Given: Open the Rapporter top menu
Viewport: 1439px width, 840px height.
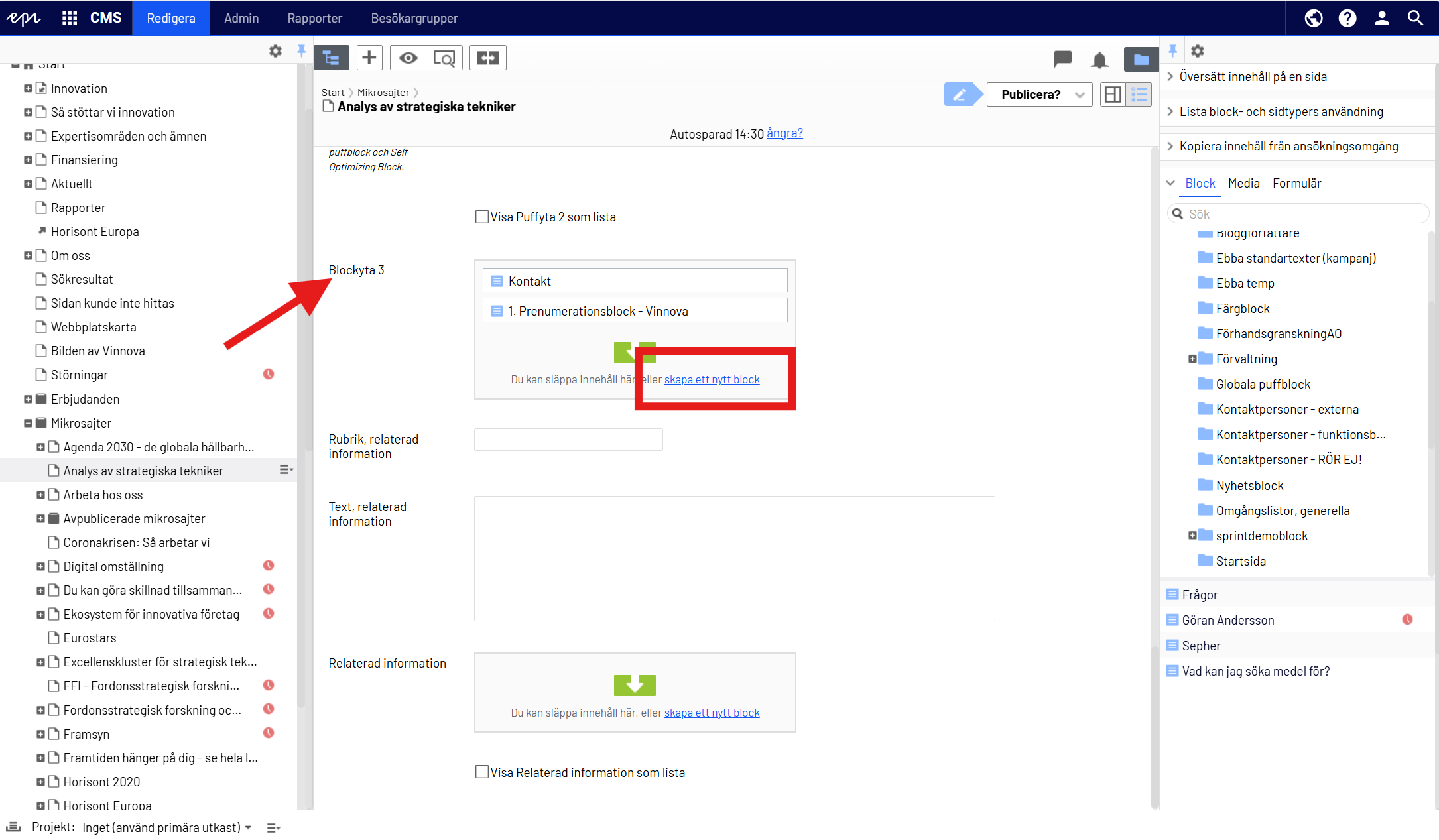Looking at the screenshot, I should click(x=314, y=18).
